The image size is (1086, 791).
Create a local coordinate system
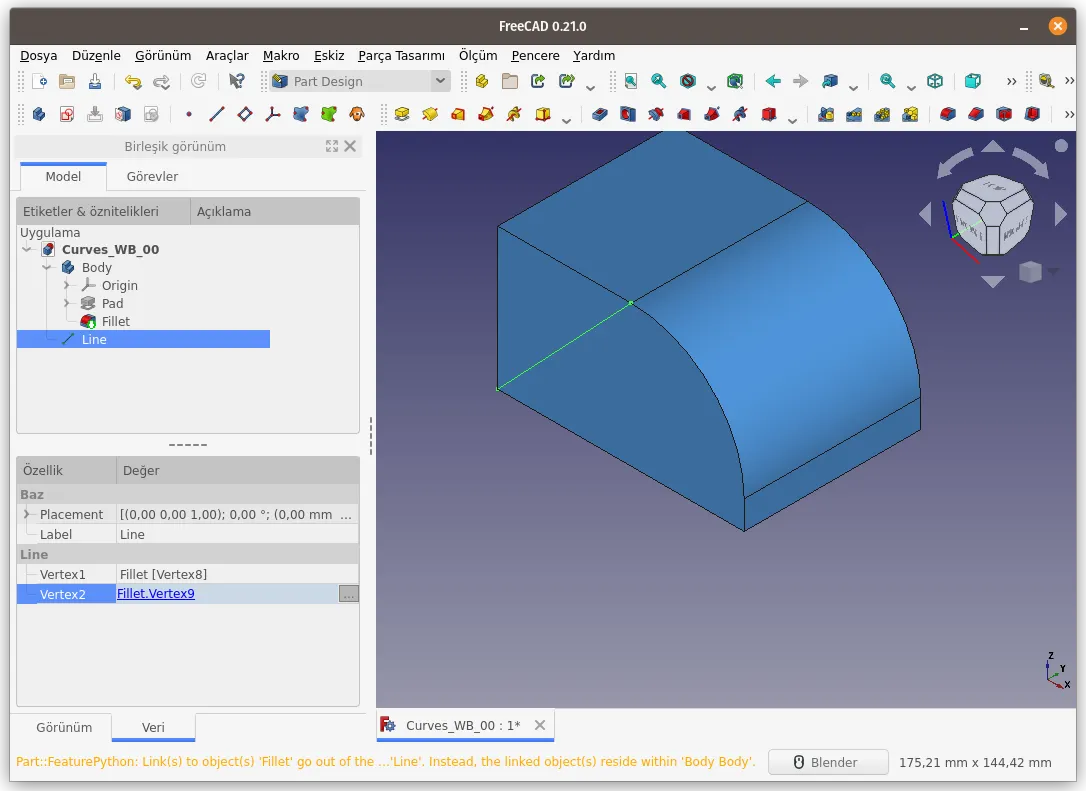[273, 114]
